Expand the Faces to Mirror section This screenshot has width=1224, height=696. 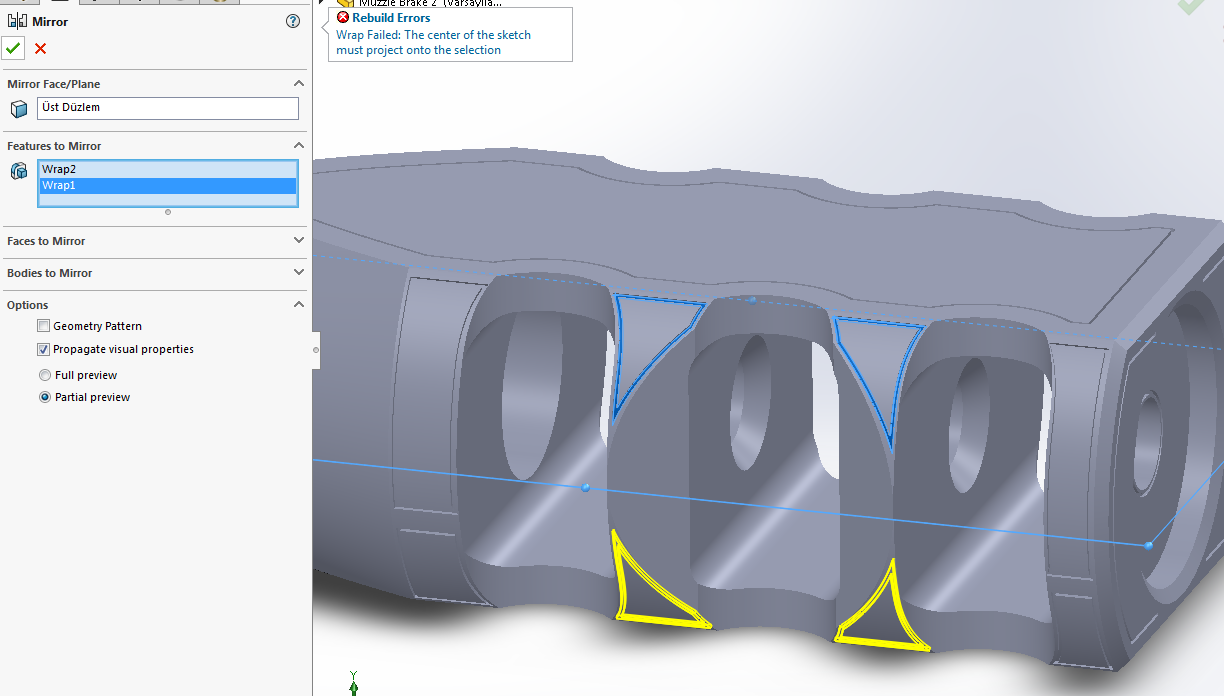coord(298,240)
